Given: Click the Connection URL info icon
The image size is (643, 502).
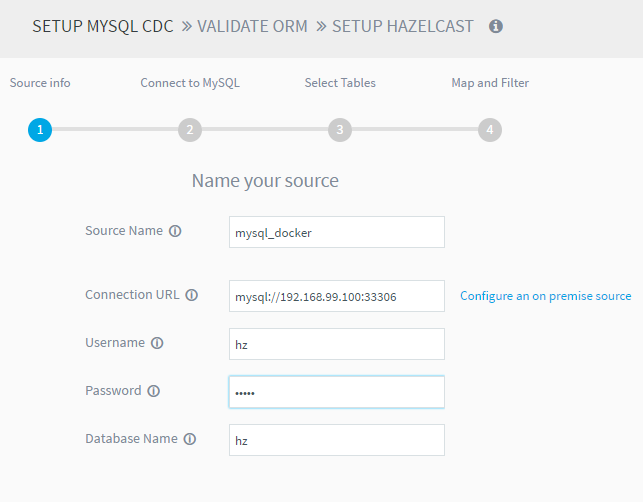Looking at the screenshot, I should pos(192,295).
